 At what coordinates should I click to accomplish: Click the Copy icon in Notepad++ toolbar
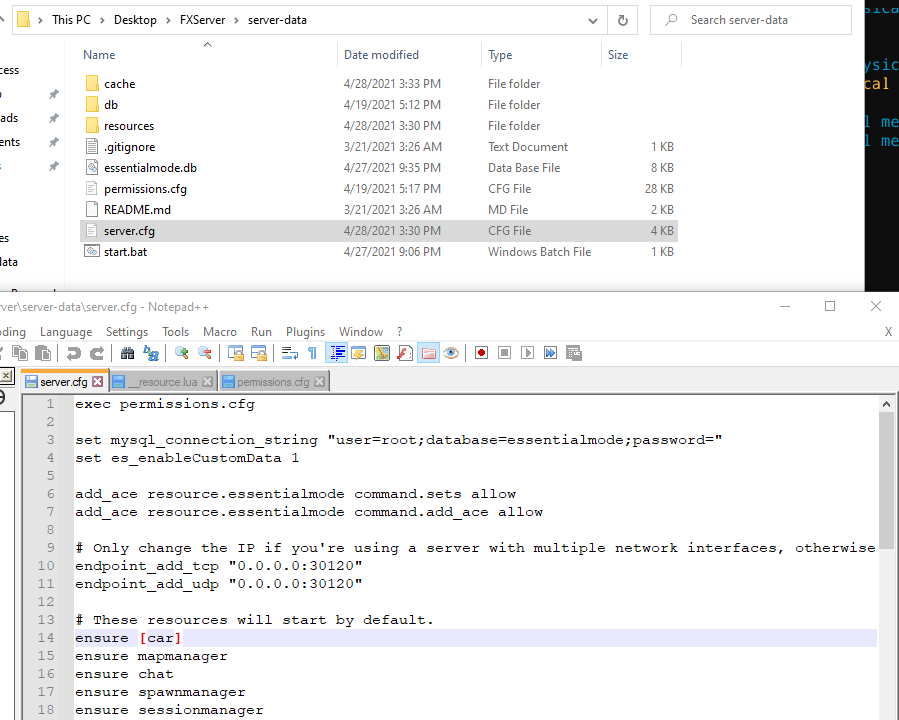(20, 353)
